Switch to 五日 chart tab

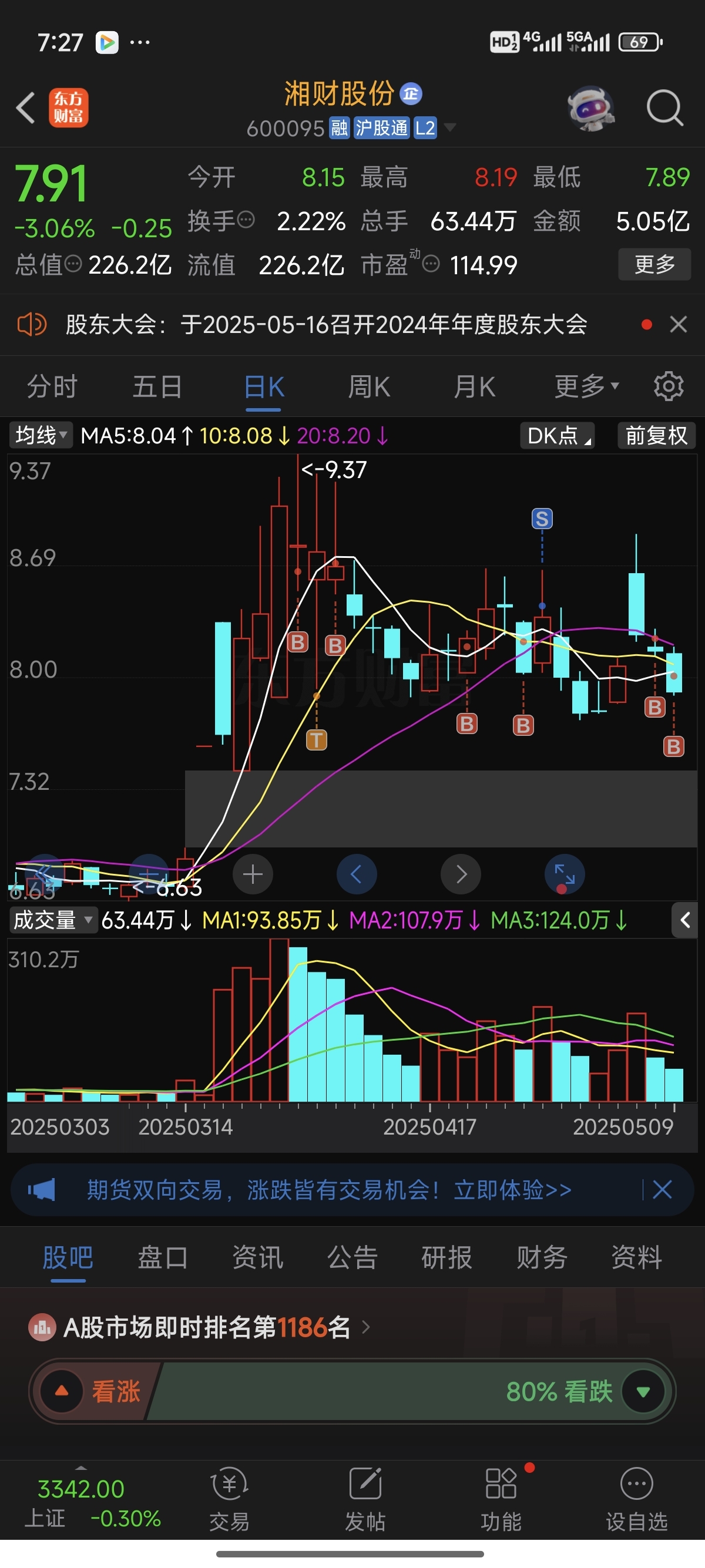click(x=157, y=386)
